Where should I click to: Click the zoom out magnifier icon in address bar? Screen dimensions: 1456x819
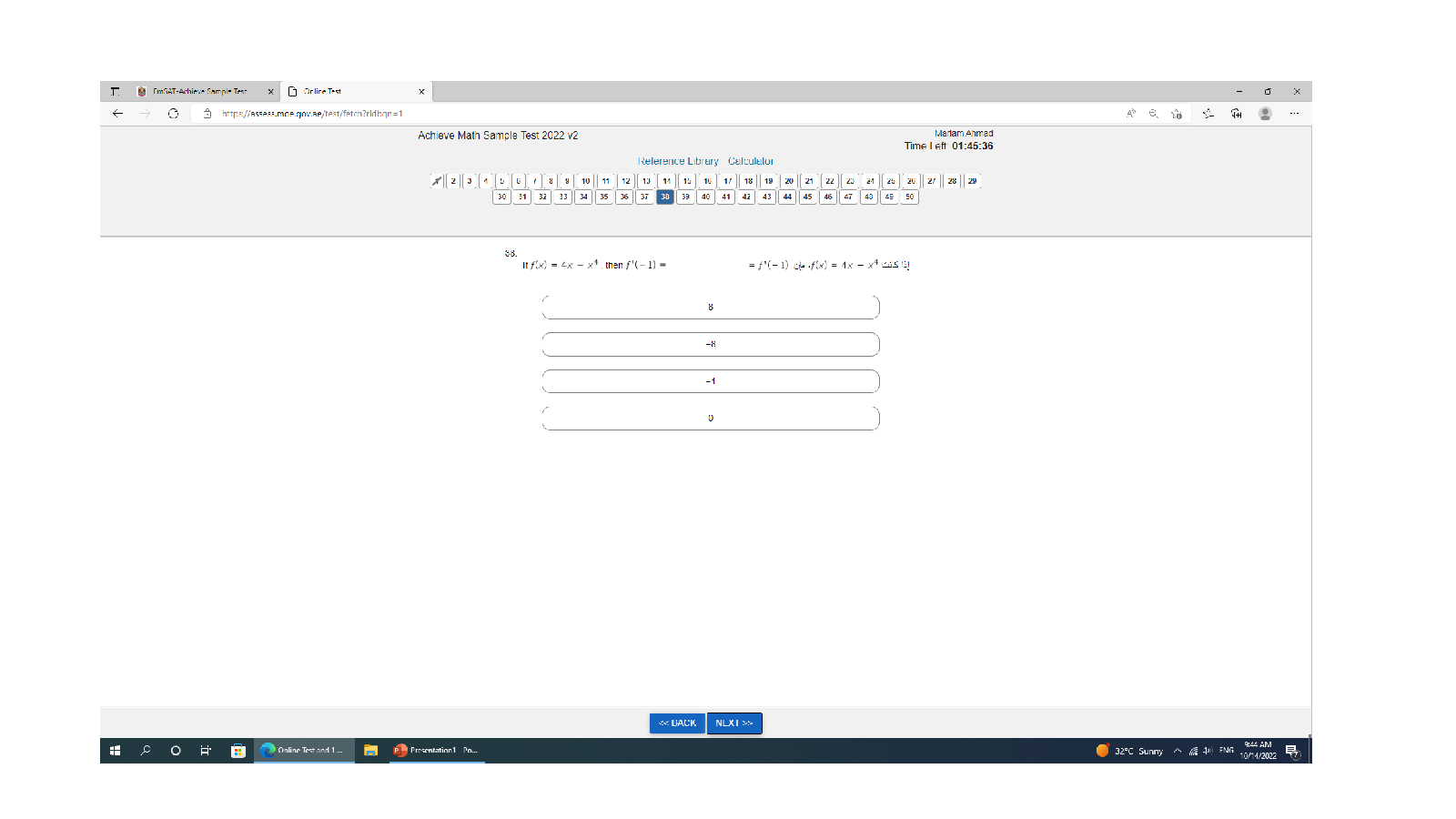point(1153,114)
